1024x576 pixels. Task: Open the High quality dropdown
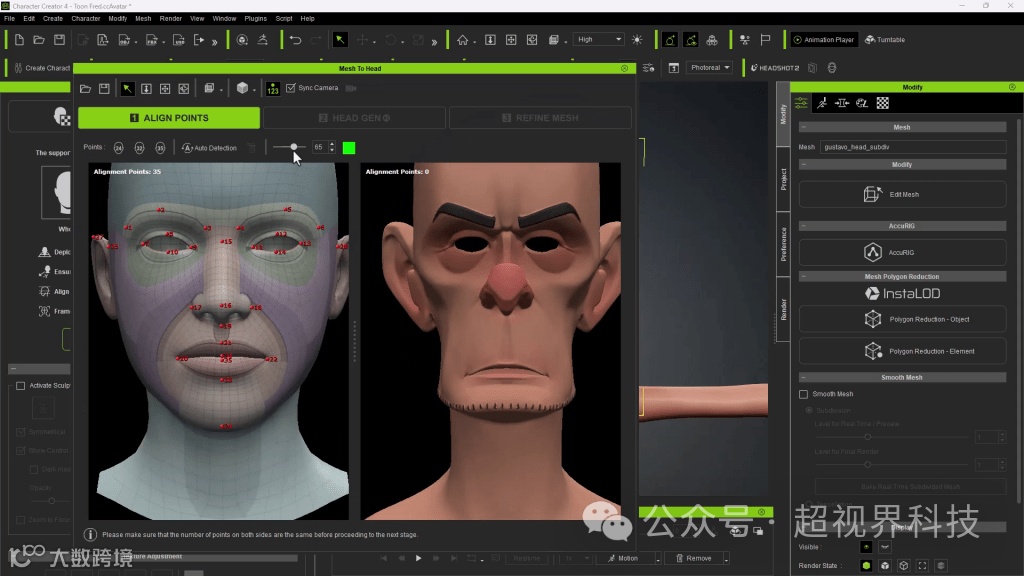(x=599, y=39)
